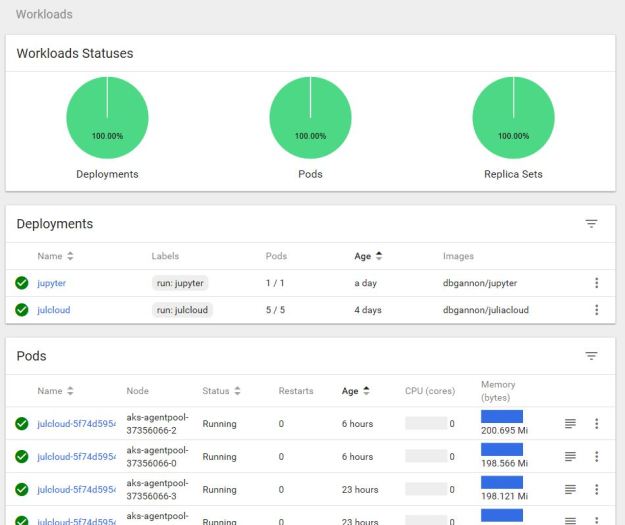Sort Deployments by Name column

(x=56, y=257)
